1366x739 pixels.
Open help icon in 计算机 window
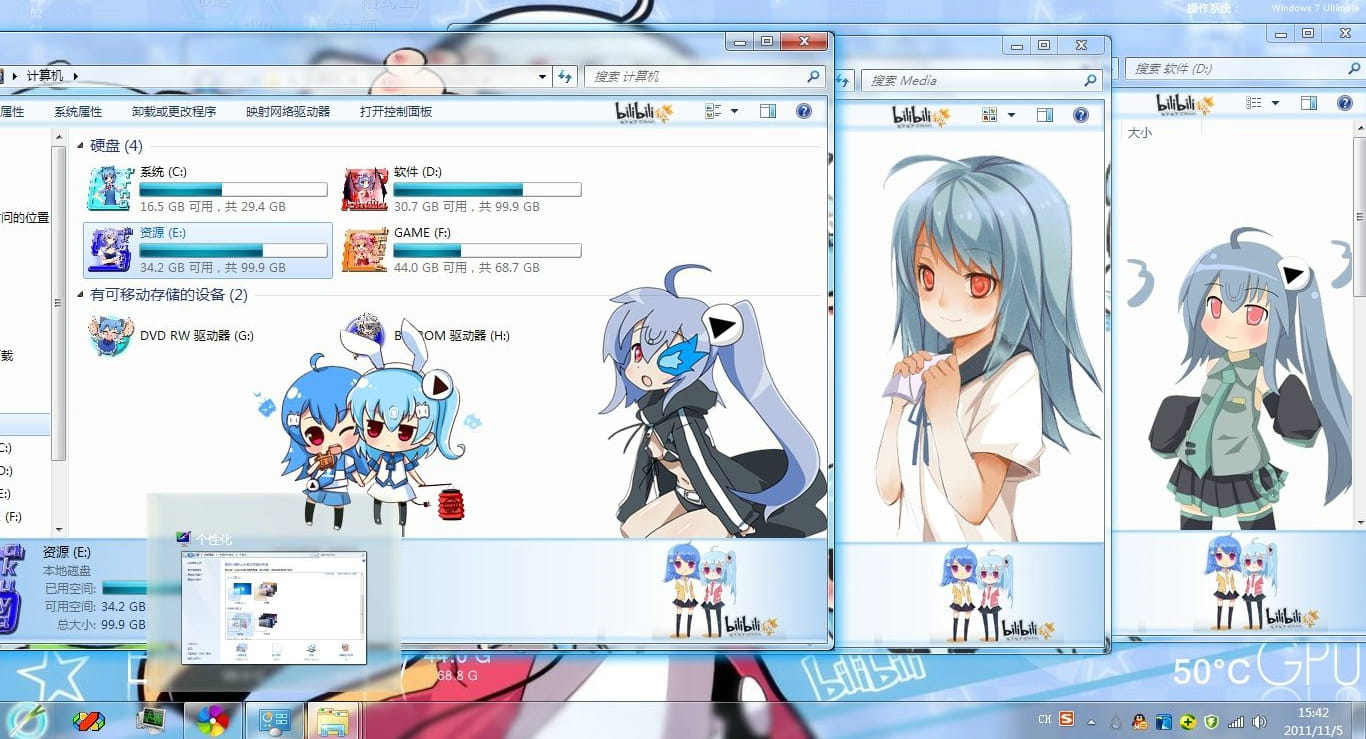[x=804, y=111]
